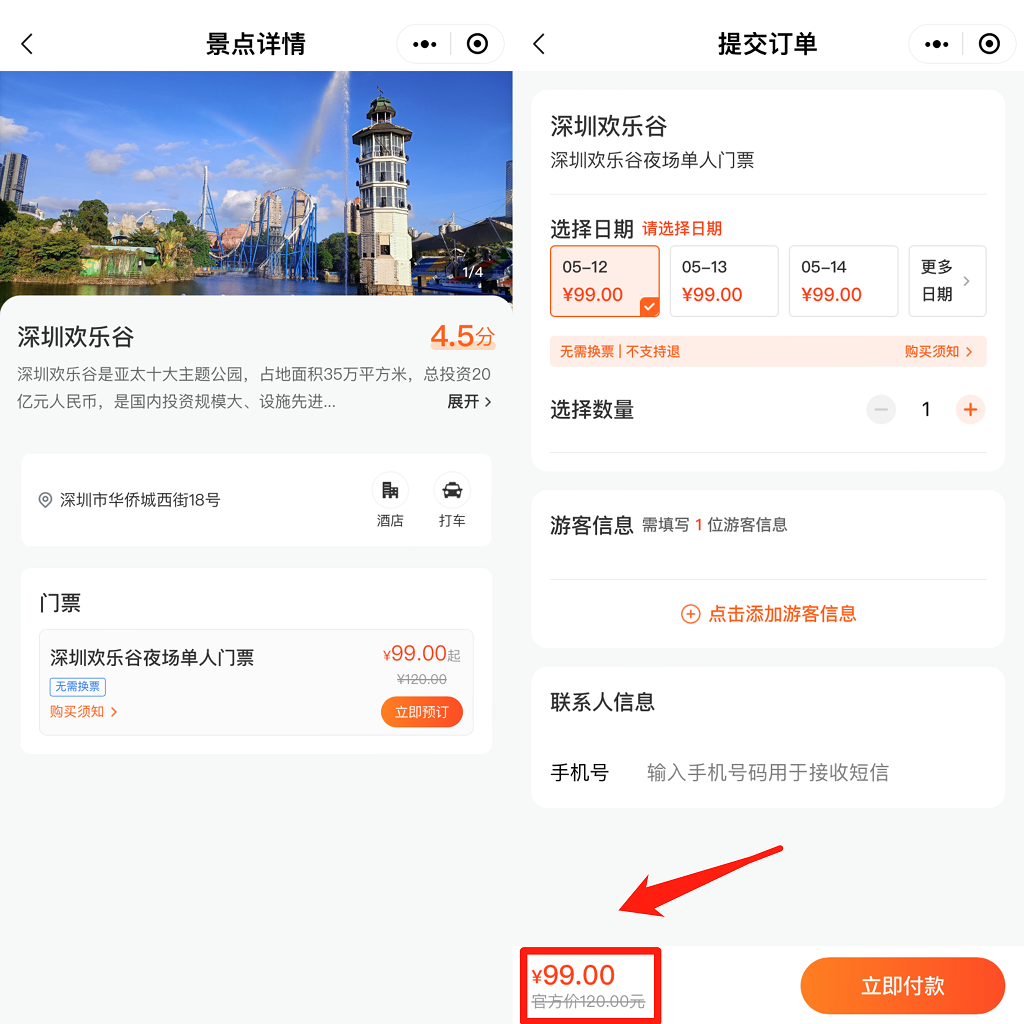
Task: Open 购买须知 in the pink notice bar
Action: click(938, 352)
